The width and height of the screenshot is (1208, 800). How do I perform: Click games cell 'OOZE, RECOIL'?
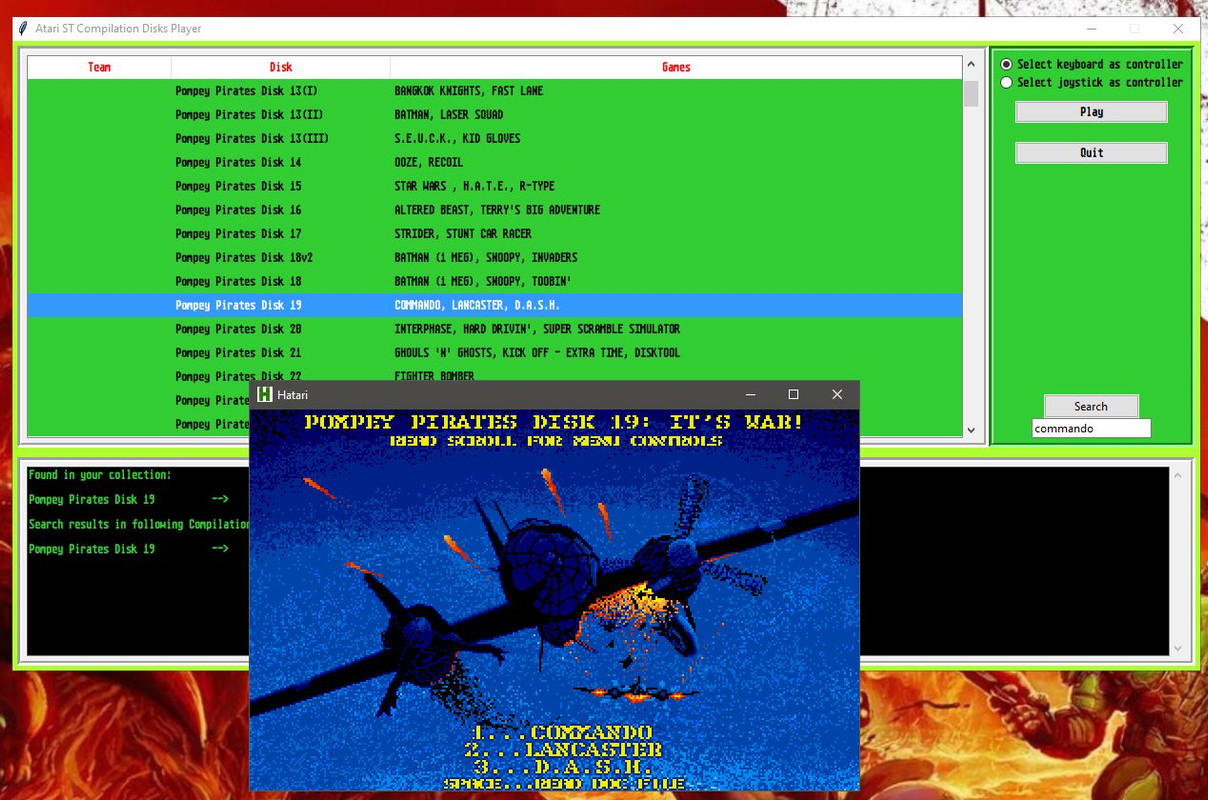pos(429,162)
